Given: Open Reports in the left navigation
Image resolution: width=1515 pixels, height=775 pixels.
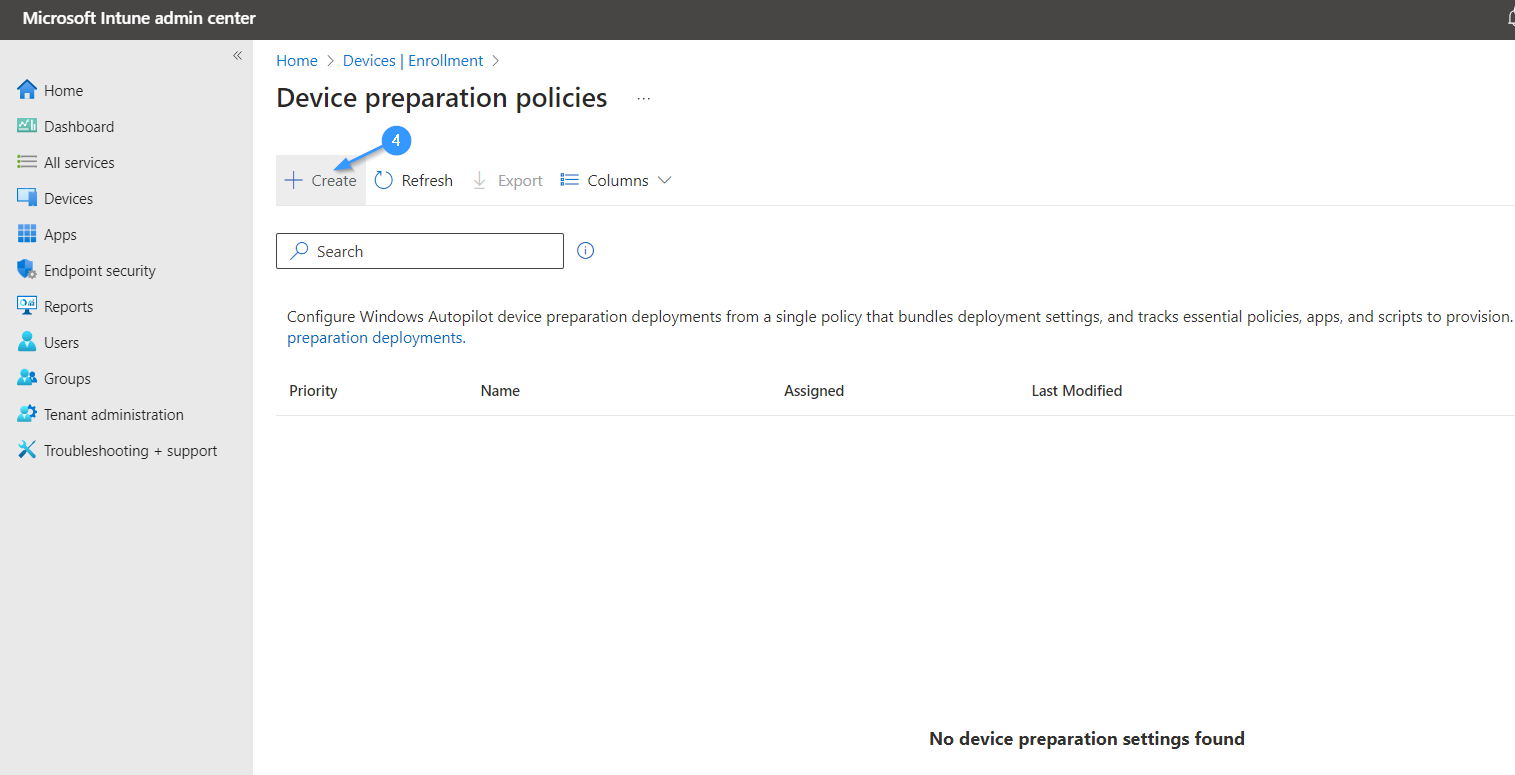Looking at the screenshot, I should pyautogui.click(x=68, y=306).
